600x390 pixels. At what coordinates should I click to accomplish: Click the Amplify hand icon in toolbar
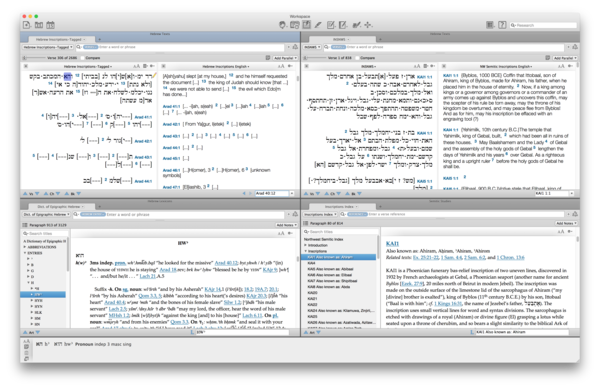coord(282,25)
